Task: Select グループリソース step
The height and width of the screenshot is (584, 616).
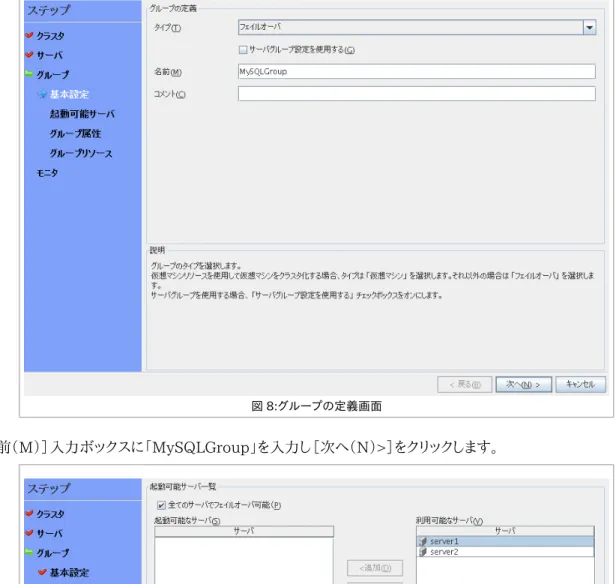Action: pos(81,153)
